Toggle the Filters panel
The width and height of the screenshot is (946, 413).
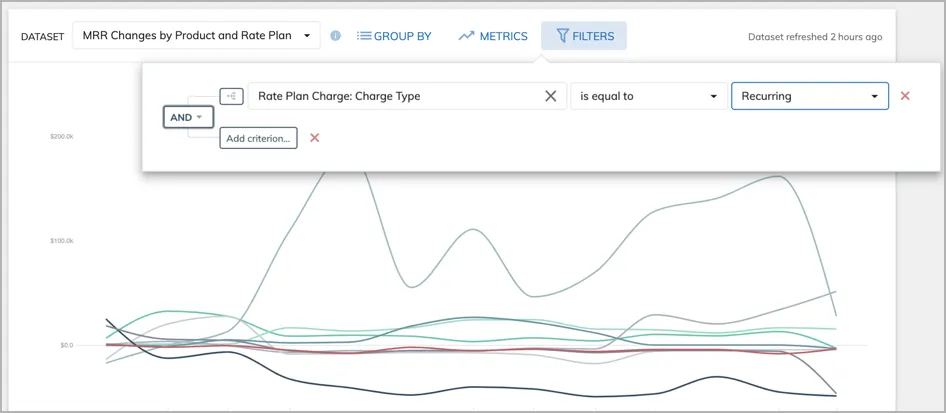[x=583, y=36]
